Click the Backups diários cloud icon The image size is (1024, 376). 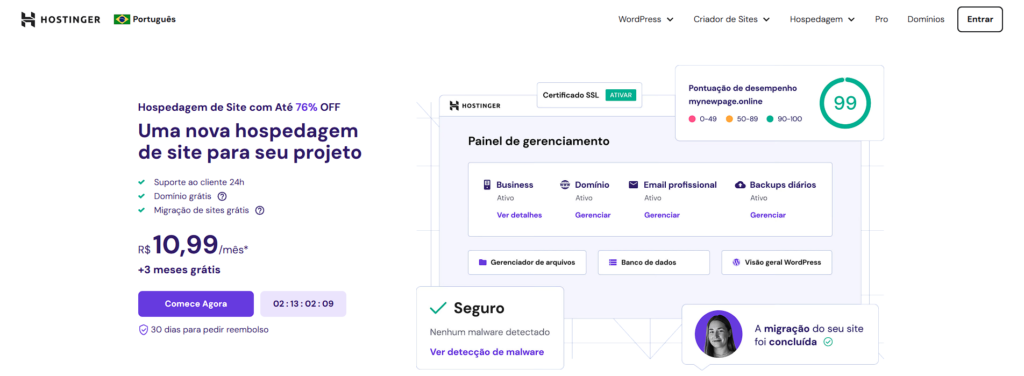coord(741,185)
